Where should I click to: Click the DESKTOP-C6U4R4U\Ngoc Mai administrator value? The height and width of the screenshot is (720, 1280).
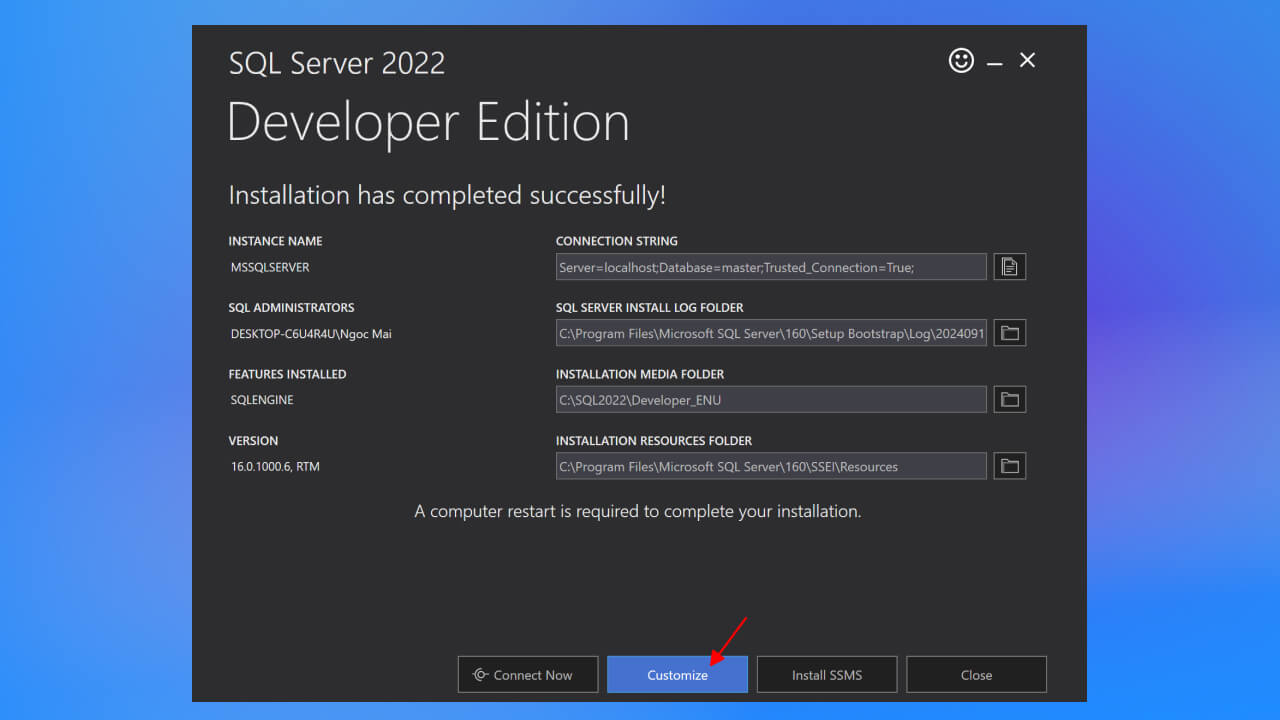[311, 334]
